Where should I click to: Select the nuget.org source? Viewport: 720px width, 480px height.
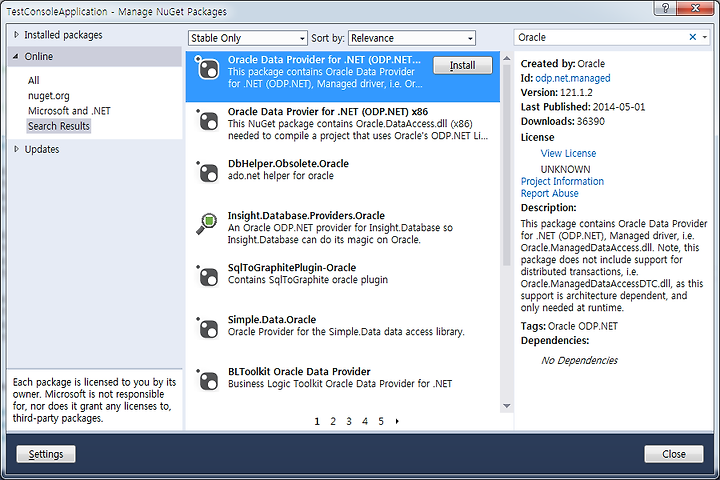click(49, 96)
